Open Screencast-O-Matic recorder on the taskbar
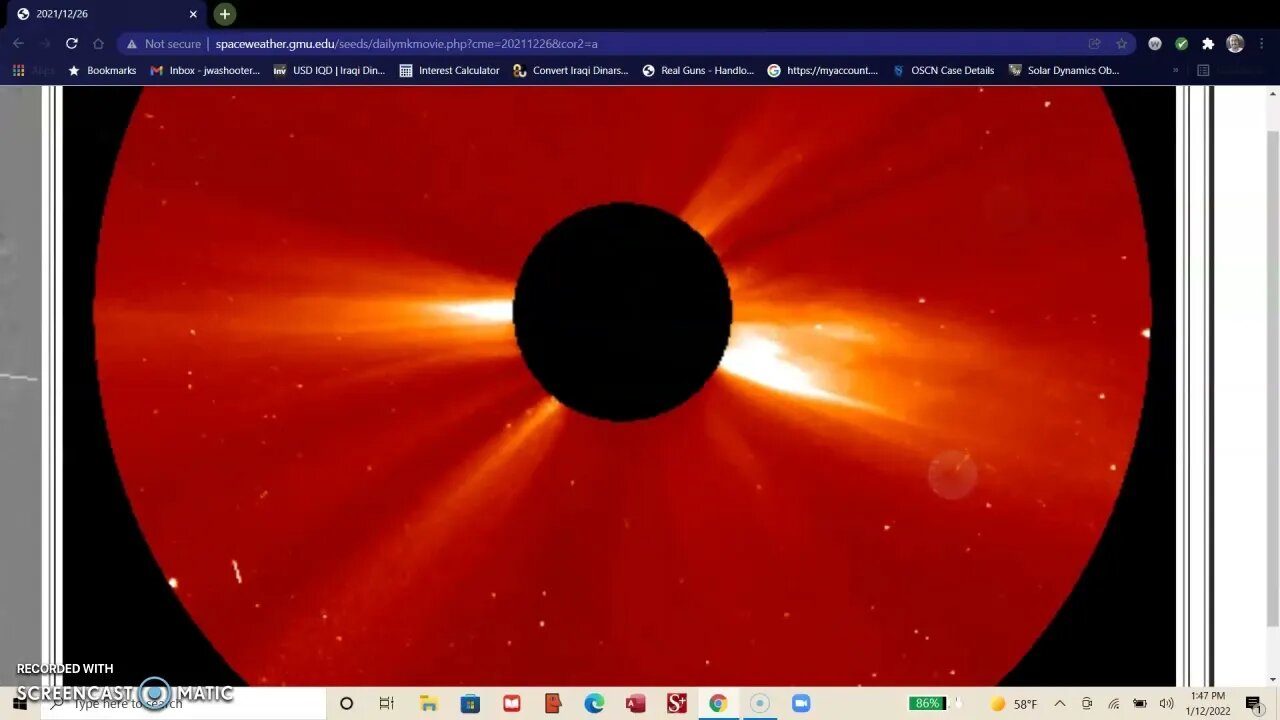The height and width of the screenshot is (720, 1280). [x=759, y=703]
